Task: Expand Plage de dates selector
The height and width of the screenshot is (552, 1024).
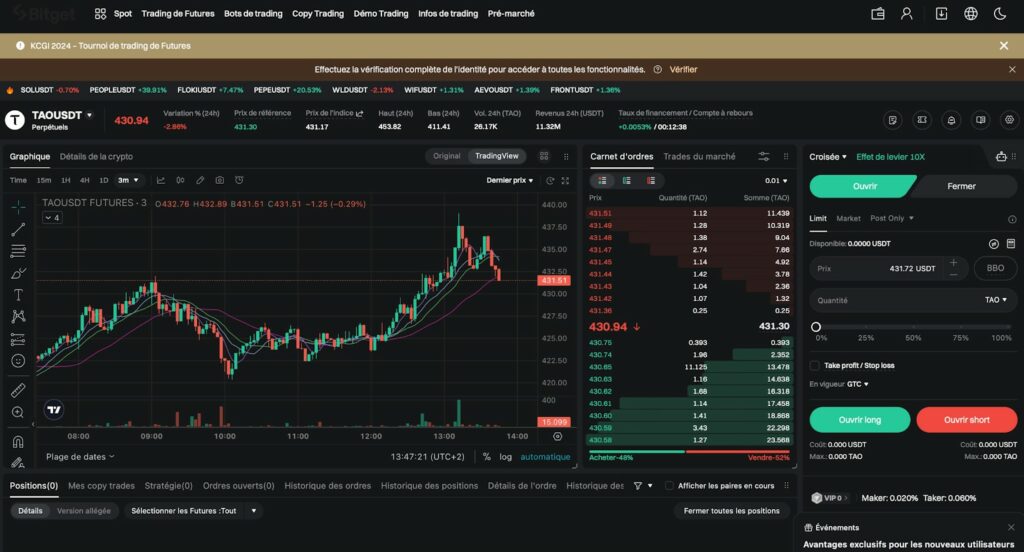Action: 80,457
